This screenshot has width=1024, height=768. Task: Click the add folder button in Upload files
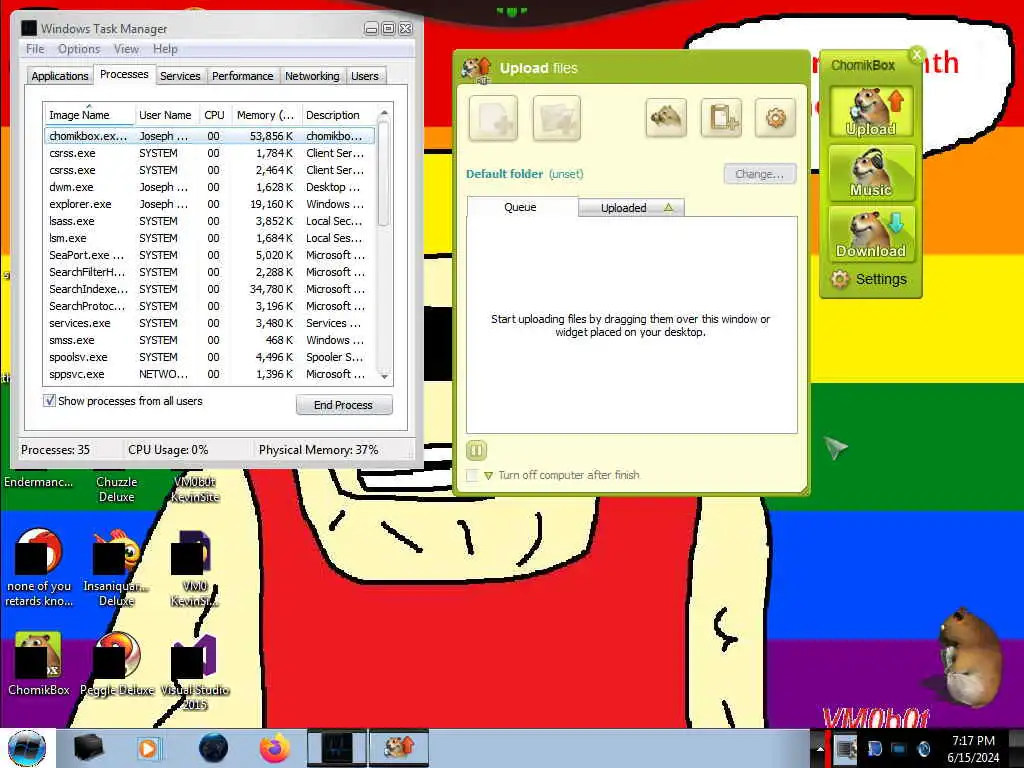[556, 118]
